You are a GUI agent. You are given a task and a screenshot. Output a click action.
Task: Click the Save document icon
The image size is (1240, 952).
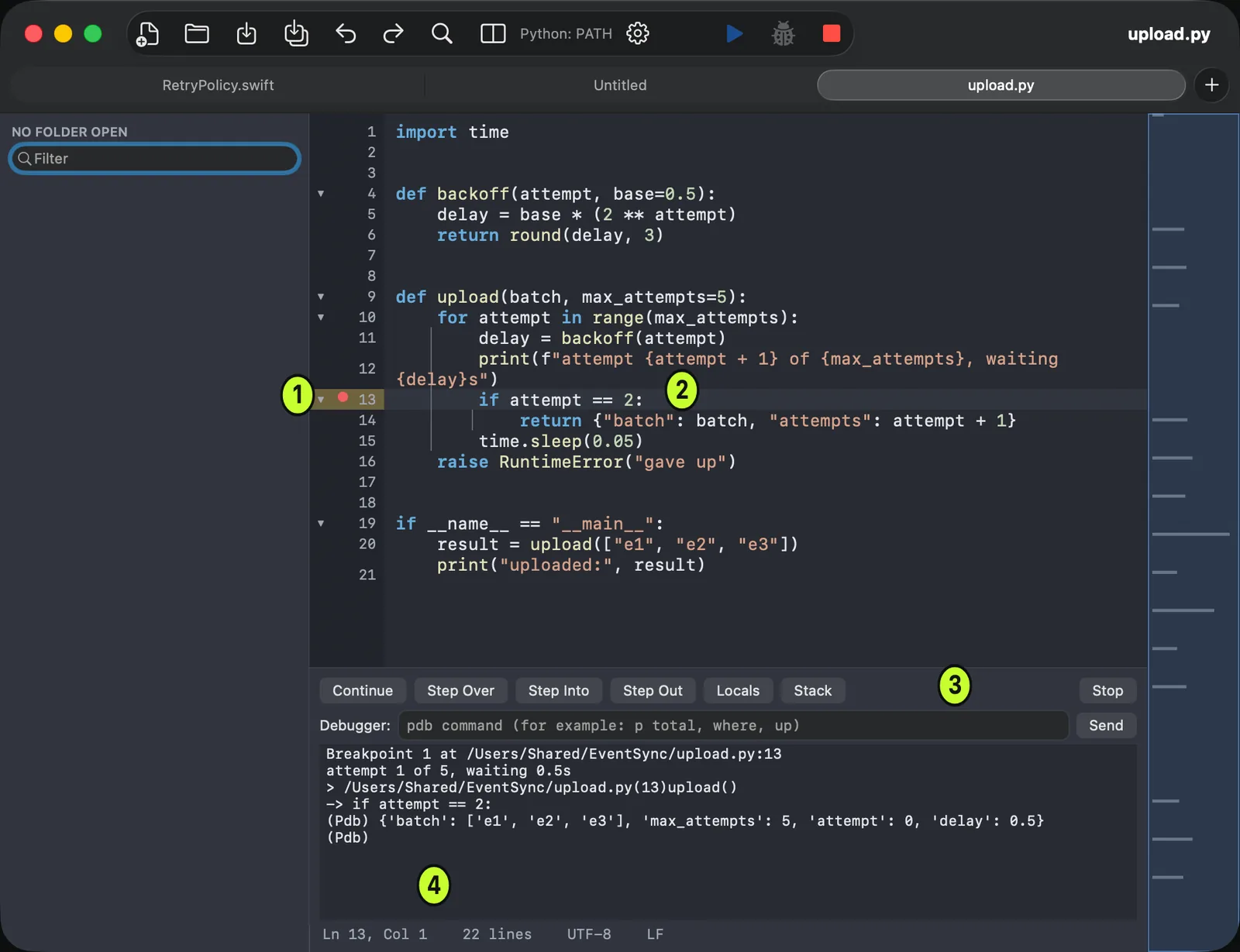246,34
